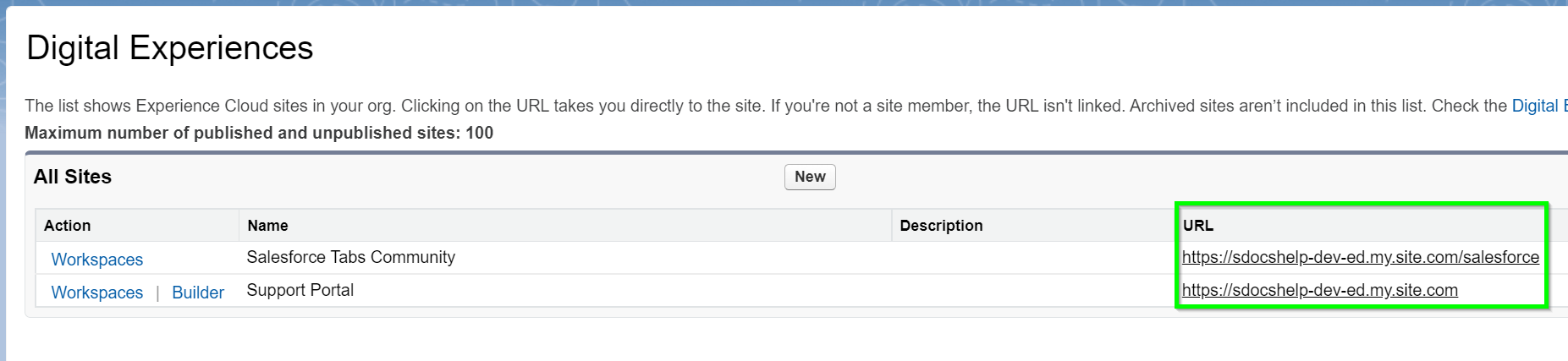The image size is (1568, 361).
Task: Open the truncated Digital link in intro text
Action: click(1539, 106)
